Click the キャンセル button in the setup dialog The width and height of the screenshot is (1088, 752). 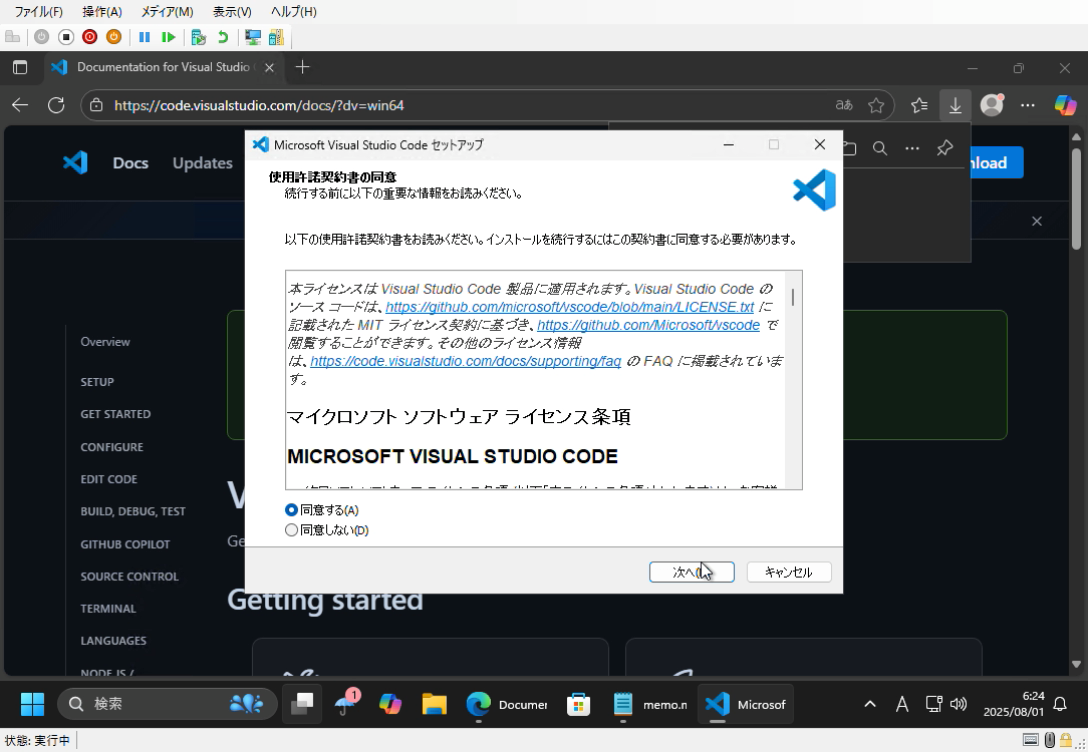coord(789,572)
